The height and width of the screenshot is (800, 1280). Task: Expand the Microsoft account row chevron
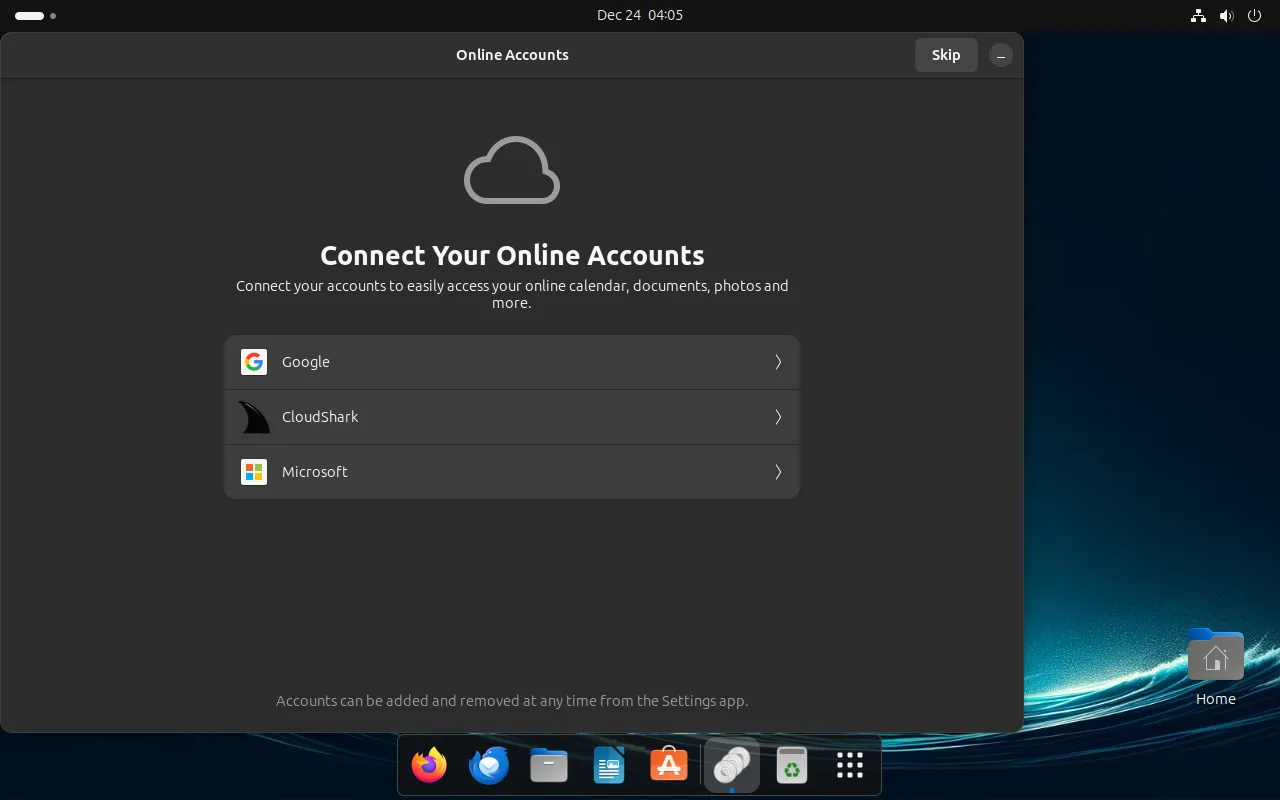pyautogui.click(x=778, y=472)
